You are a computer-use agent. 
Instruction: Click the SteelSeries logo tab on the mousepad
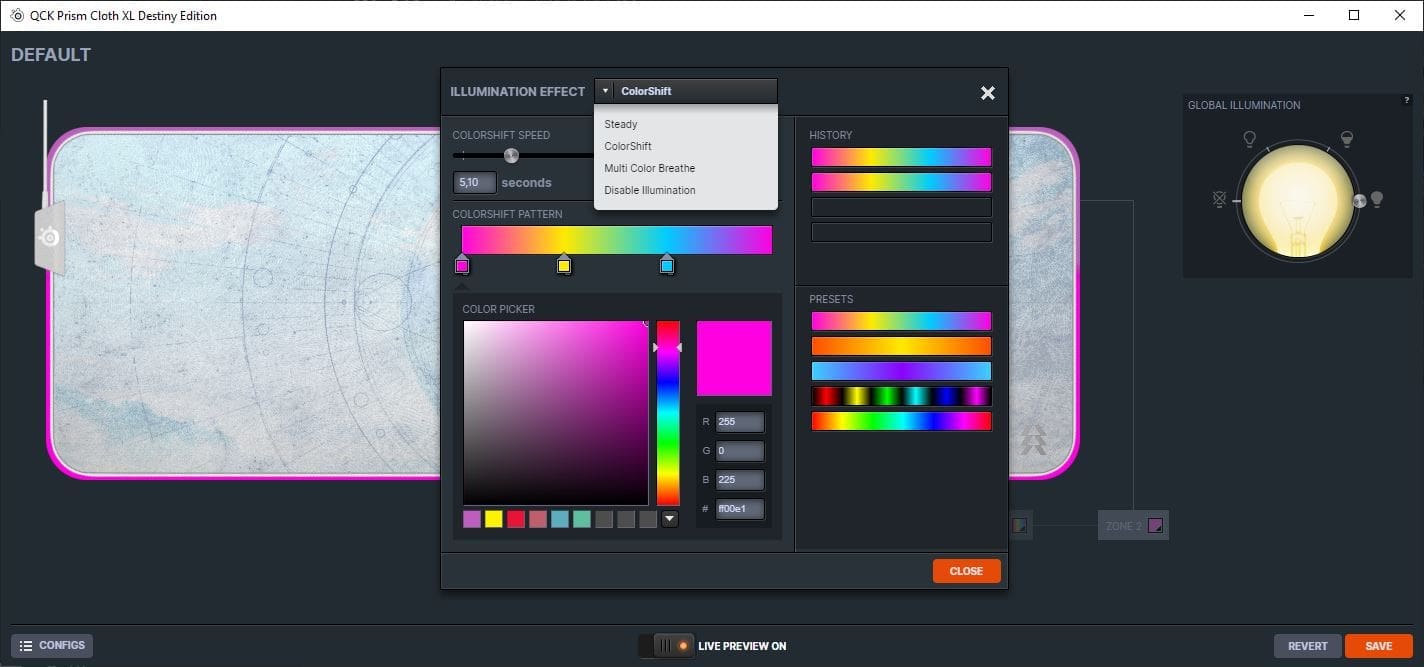(x=49, y=237)
